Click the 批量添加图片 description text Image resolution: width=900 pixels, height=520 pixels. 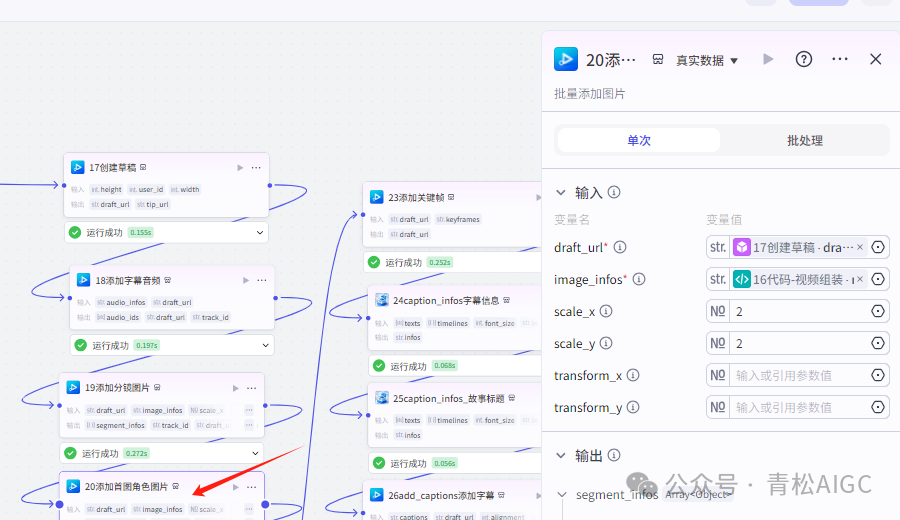589,94
